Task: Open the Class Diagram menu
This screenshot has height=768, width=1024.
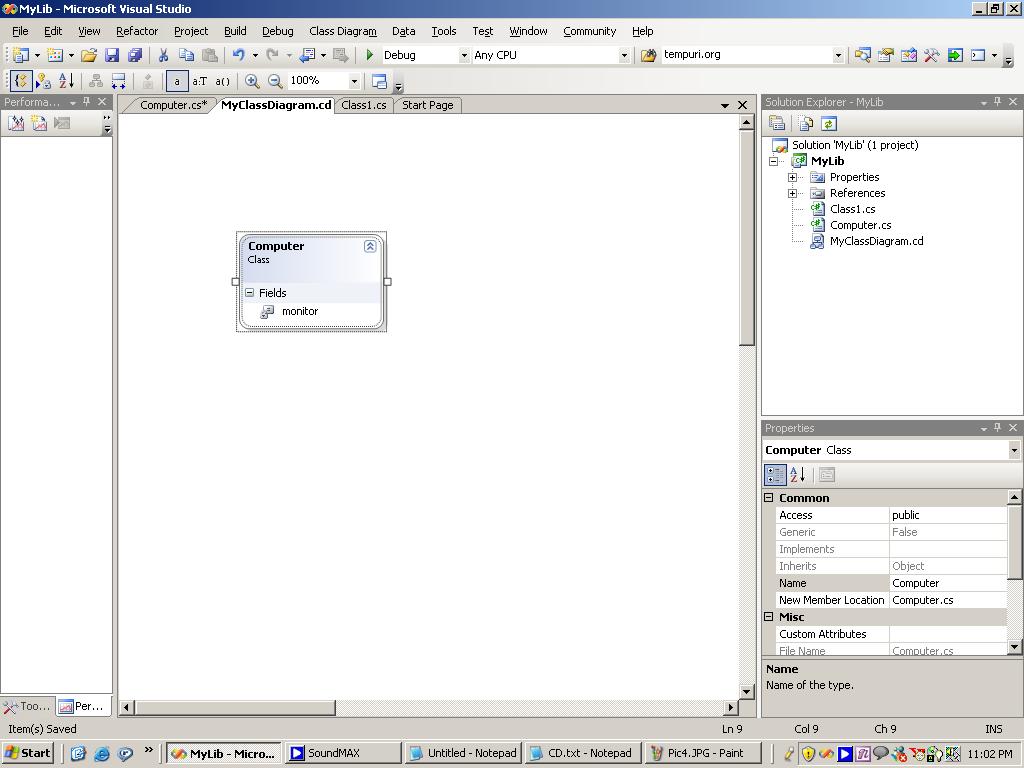Action: click(343, 31)
